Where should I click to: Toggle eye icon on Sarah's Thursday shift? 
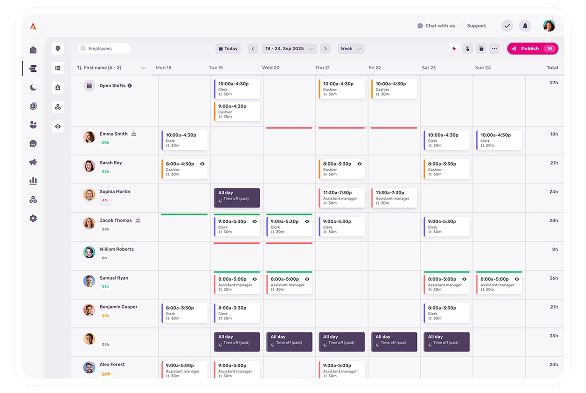360,164
